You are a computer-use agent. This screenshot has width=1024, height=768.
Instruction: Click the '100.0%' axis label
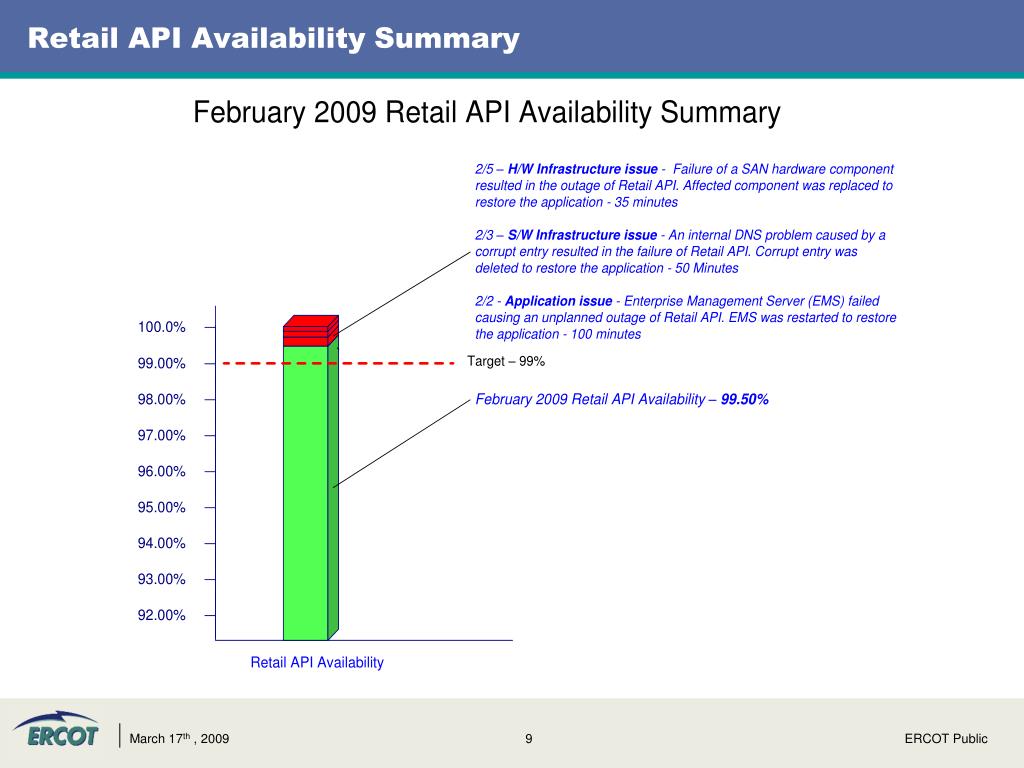pos(161,327)
